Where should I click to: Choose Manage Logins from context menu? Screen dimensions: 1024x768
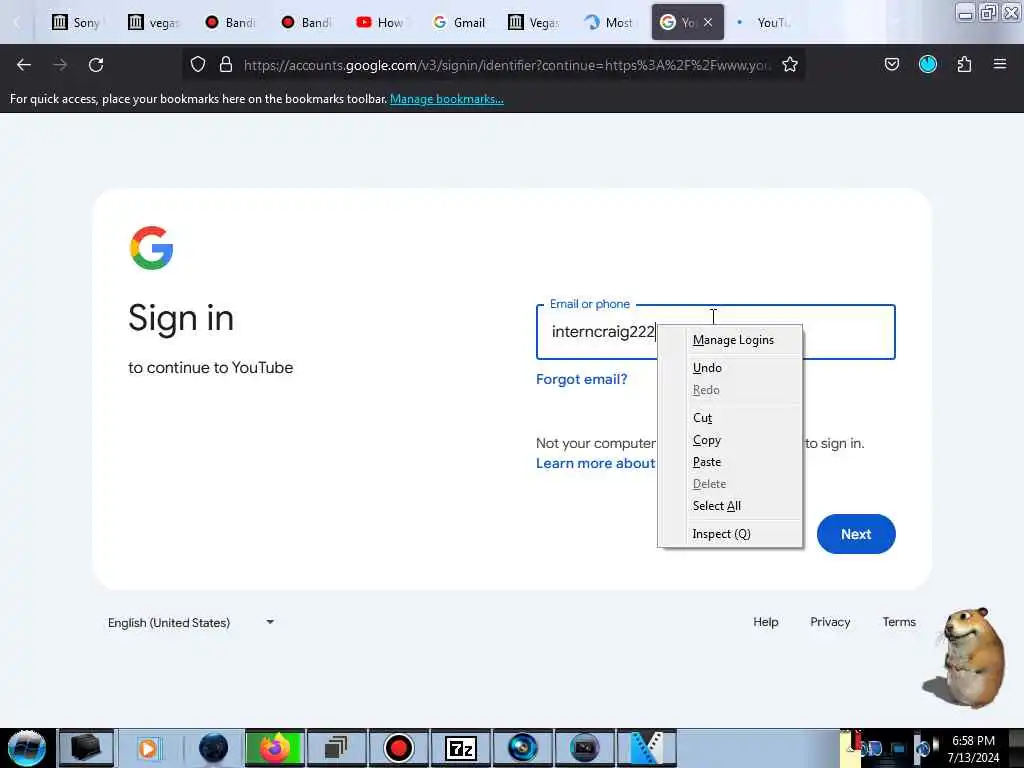pos(731,340)
